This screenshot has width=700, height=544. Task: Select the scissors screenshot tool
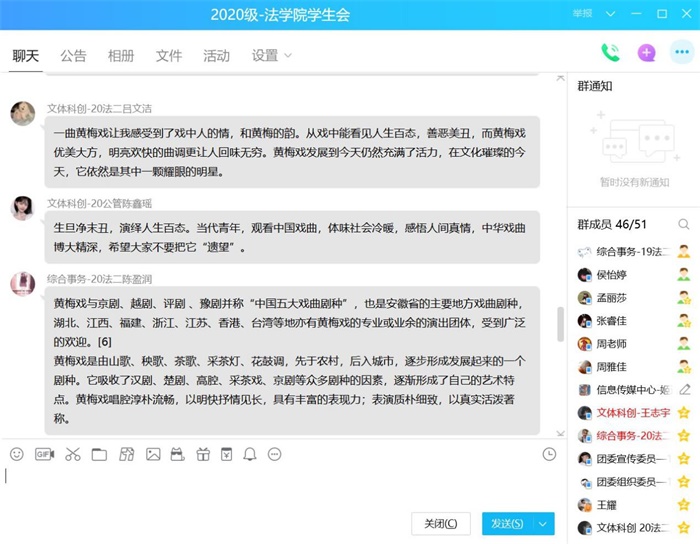pos(72,454)
